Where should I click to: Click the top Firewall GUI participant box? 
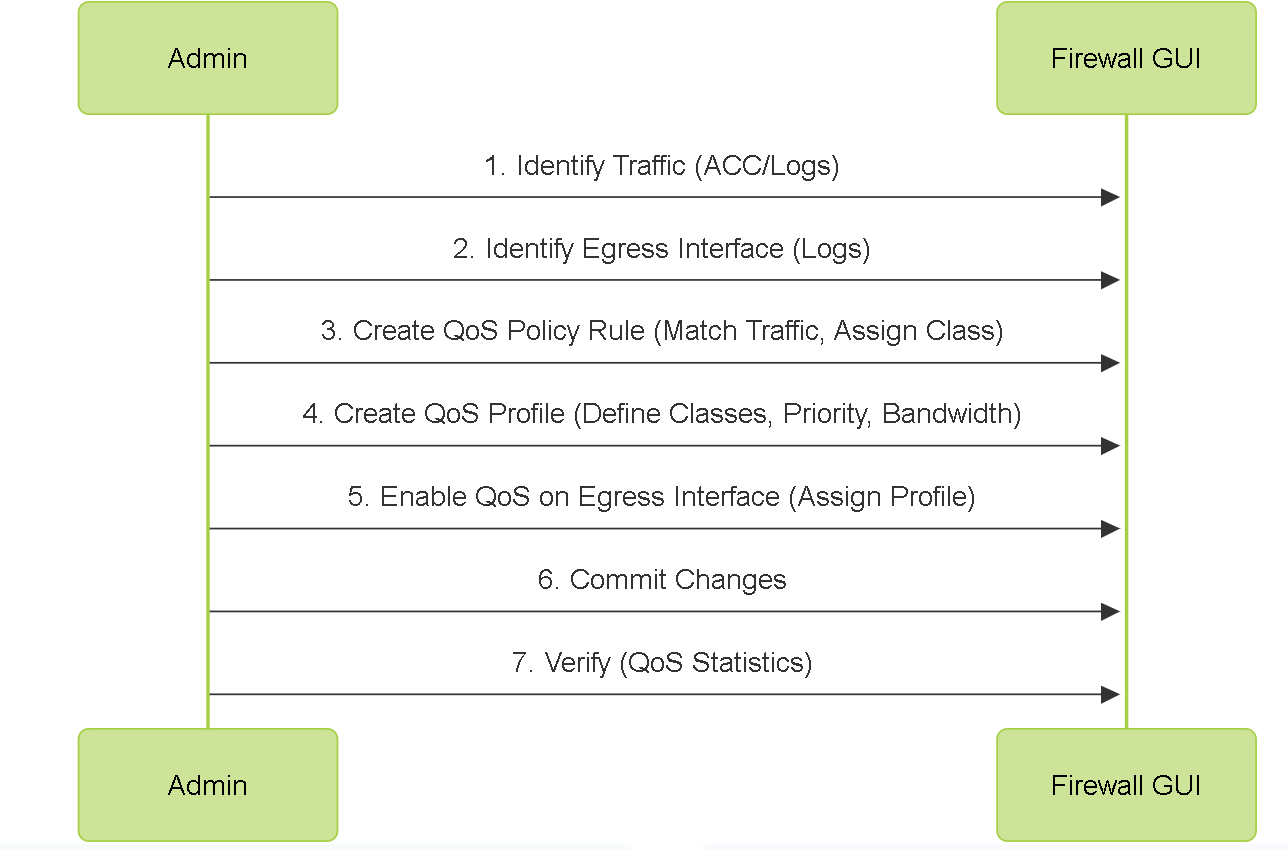1126,58
